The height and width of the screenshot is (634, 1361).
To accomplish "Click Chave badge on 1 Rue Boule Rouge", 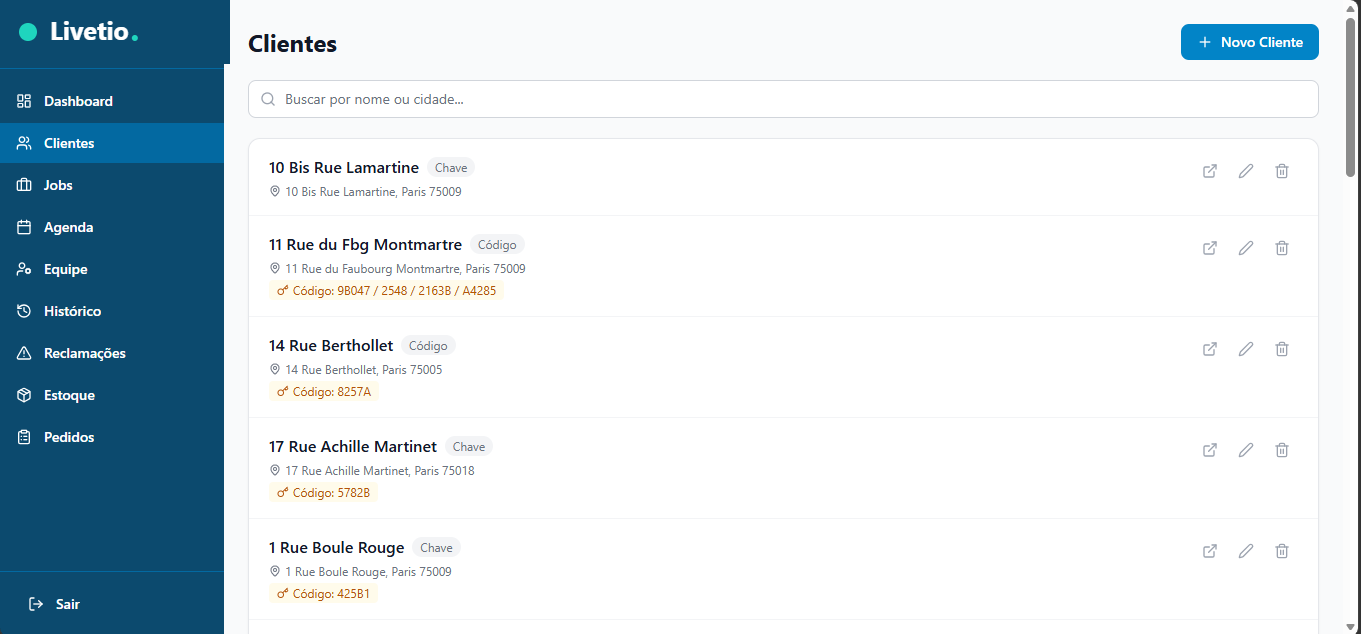I will pyautogui.click(x=436, y=548).
